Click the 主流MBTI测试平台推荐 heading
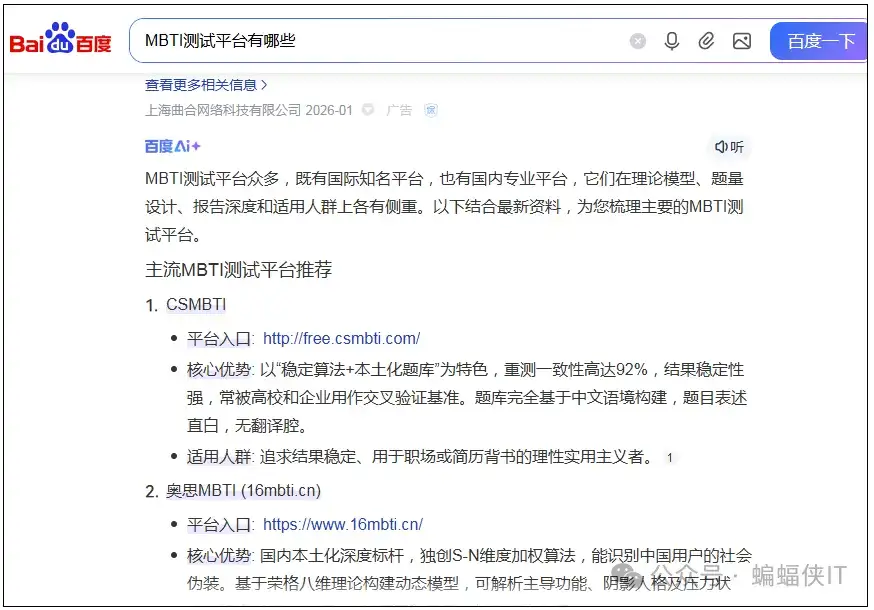 point(239,269)
